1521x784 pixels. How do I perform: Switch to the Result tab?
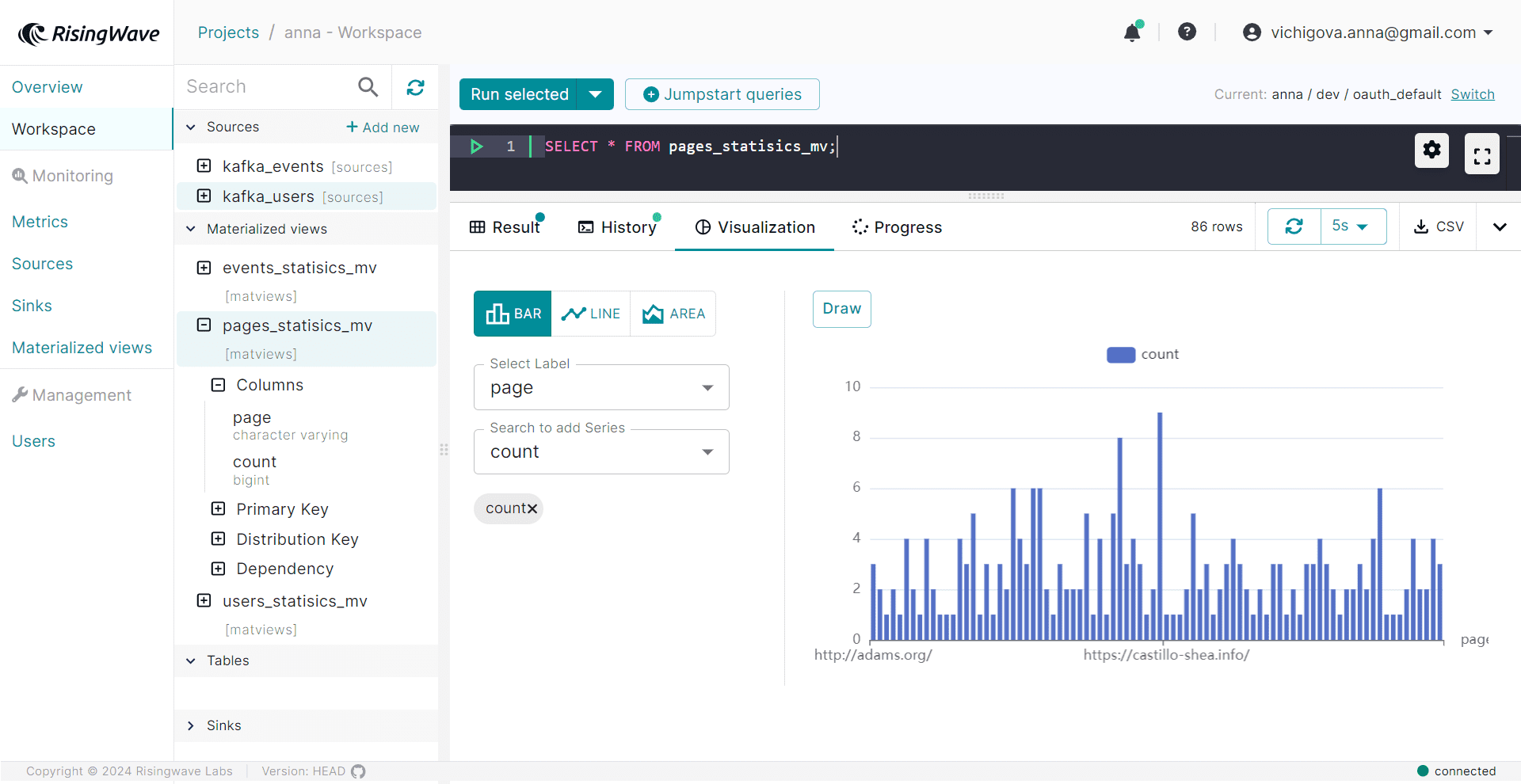[x=505, y=227]
